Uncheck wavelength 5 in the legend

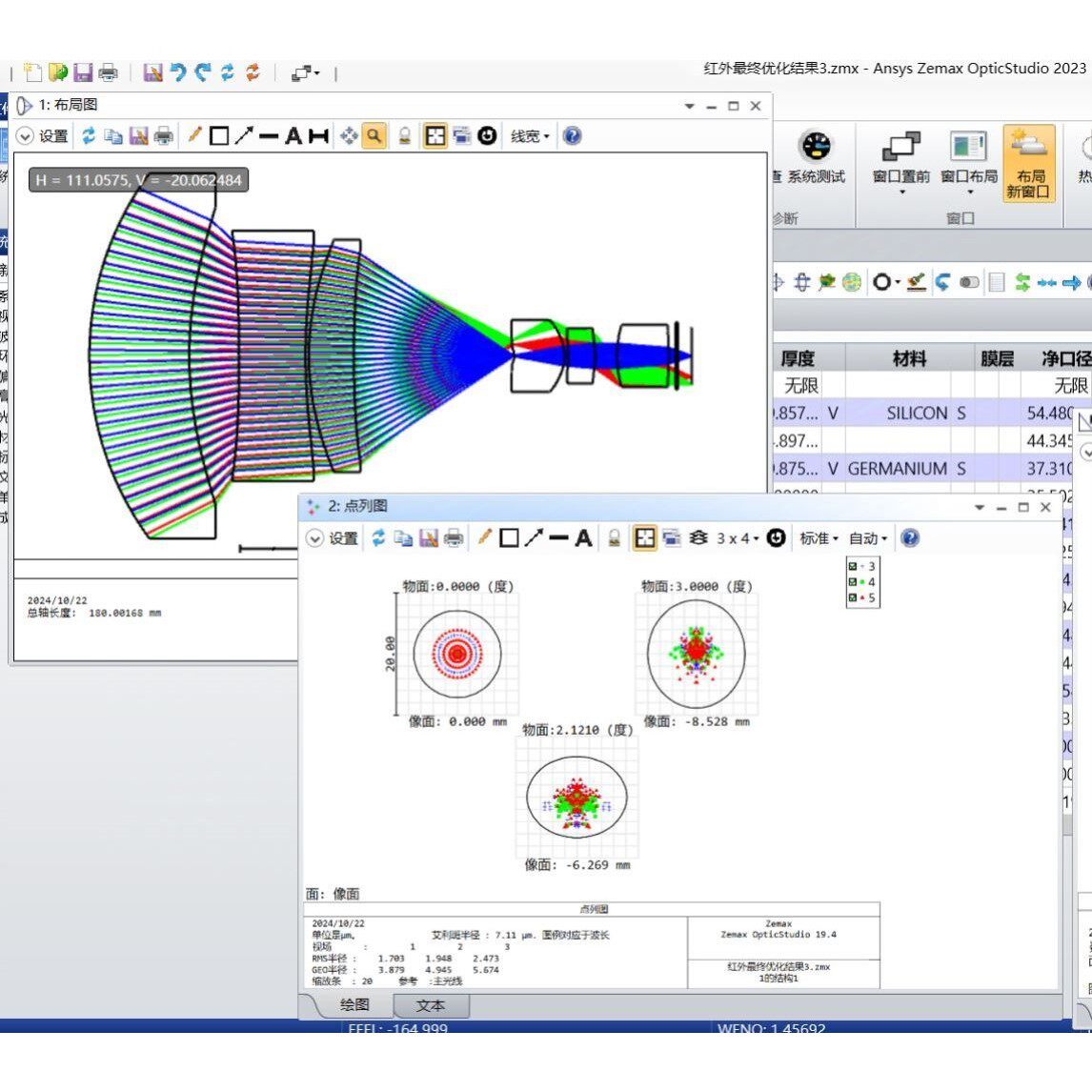pyautogui.click(x=853, y=597)
